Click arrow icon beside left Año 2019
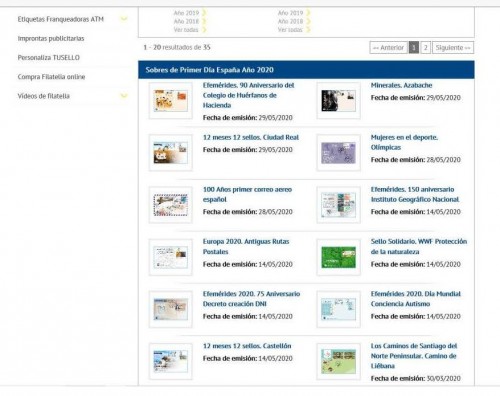The image size is (500, 396). click(204, 13)
